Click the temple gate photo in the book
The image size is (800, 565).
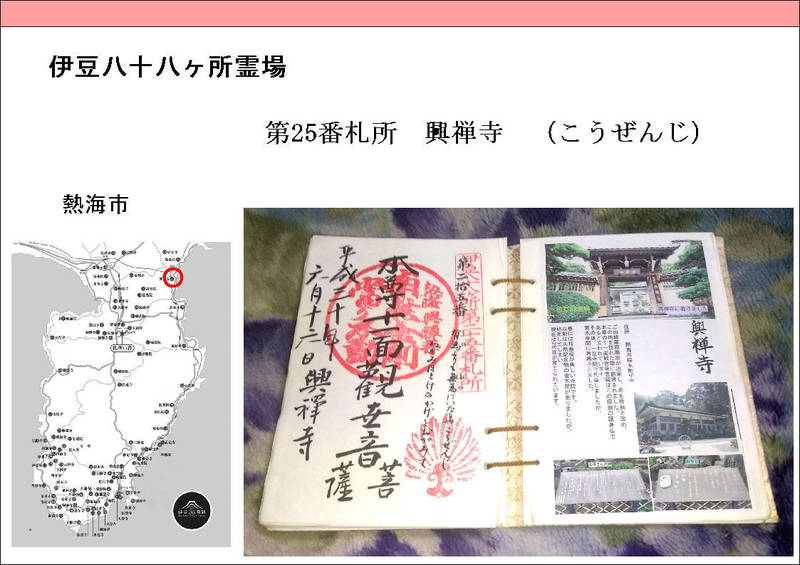click(x=627, y=280)
